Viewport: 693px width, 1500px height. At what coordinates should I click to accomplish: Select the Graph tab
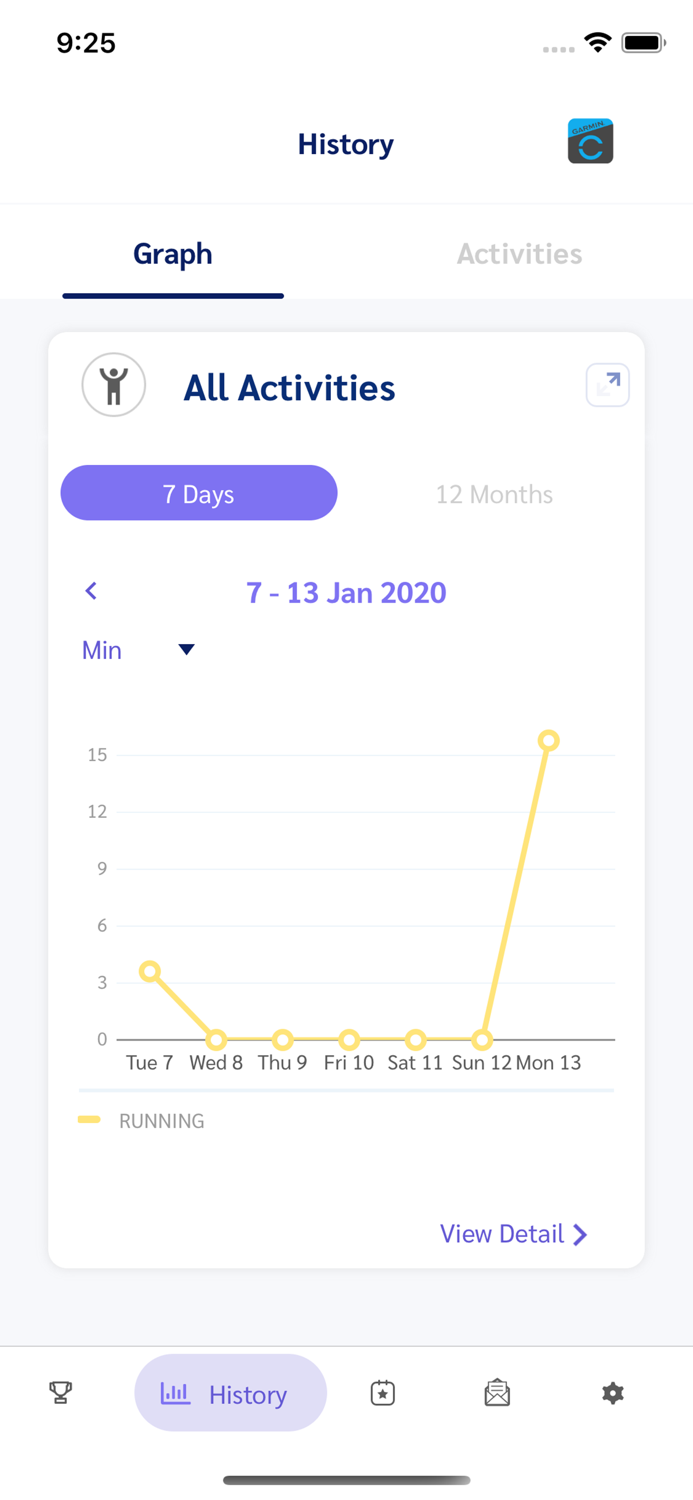[172, 253]
